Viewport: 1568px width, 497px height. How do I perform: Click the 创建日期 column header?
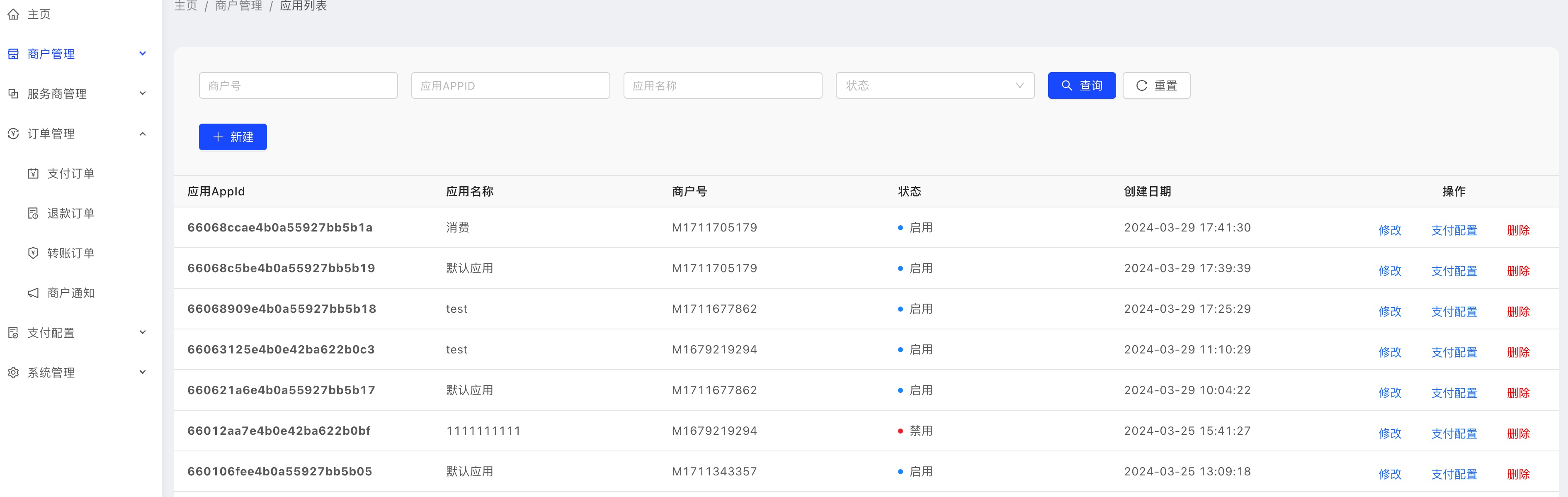1147,191
